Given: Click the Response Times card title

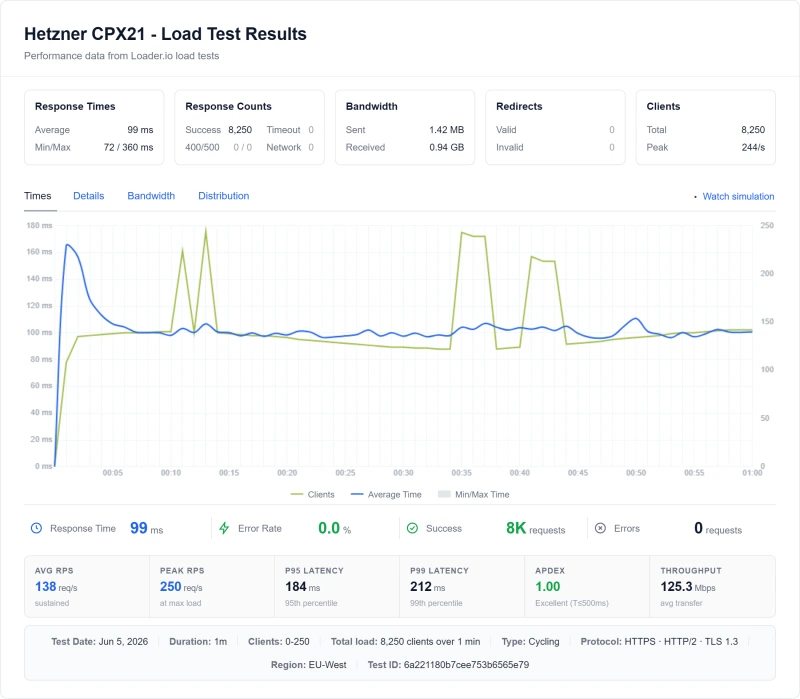Looking at the screenshot, I should tap(75, 106).
